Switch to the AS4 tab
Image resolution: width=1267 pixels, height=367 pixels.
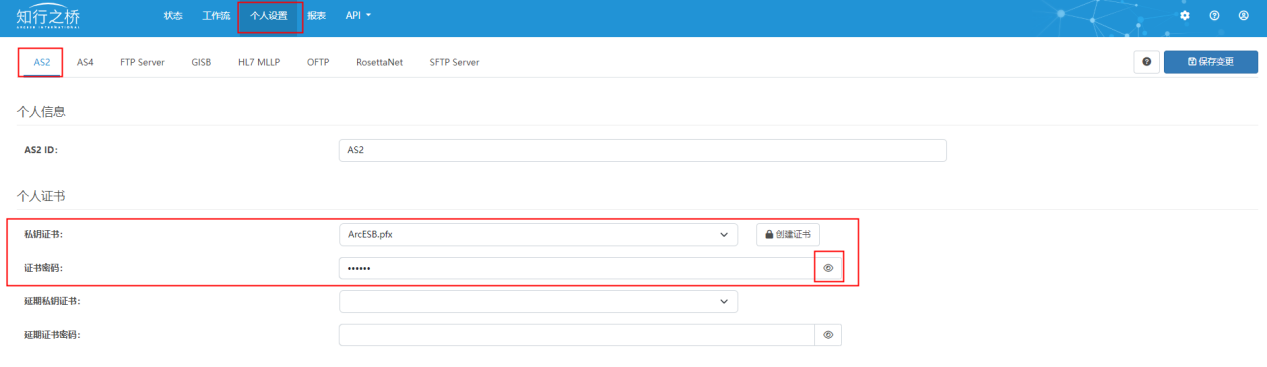(x=85, y=62)
